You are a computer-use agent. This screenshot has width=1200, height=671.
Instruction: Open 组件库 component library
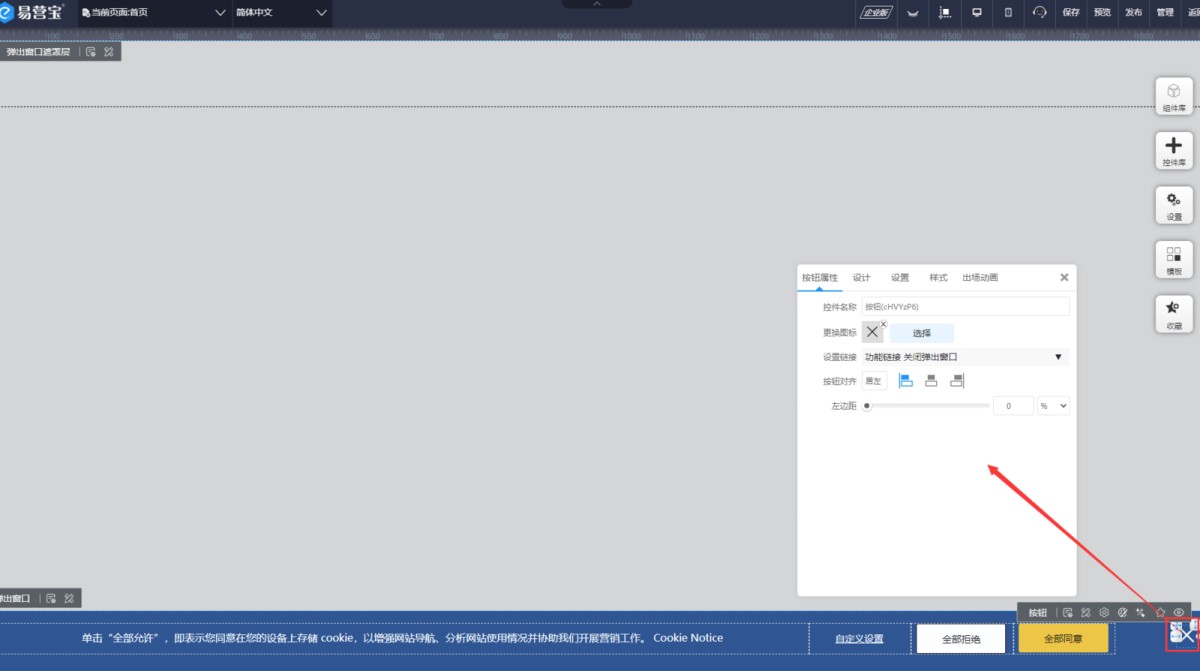tap(1174, 96)
